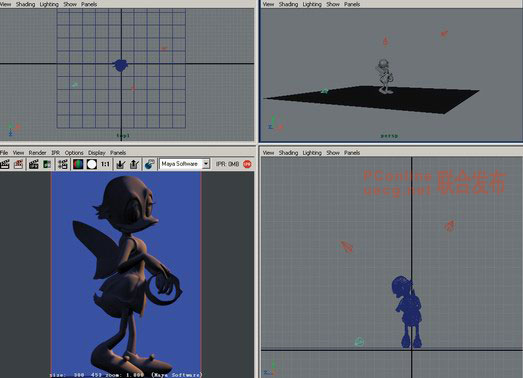Image resolution: width=523 pixels, height=378 pixels.
Task: Open the Lighting menu of top viewport
Action: point(49,4)
